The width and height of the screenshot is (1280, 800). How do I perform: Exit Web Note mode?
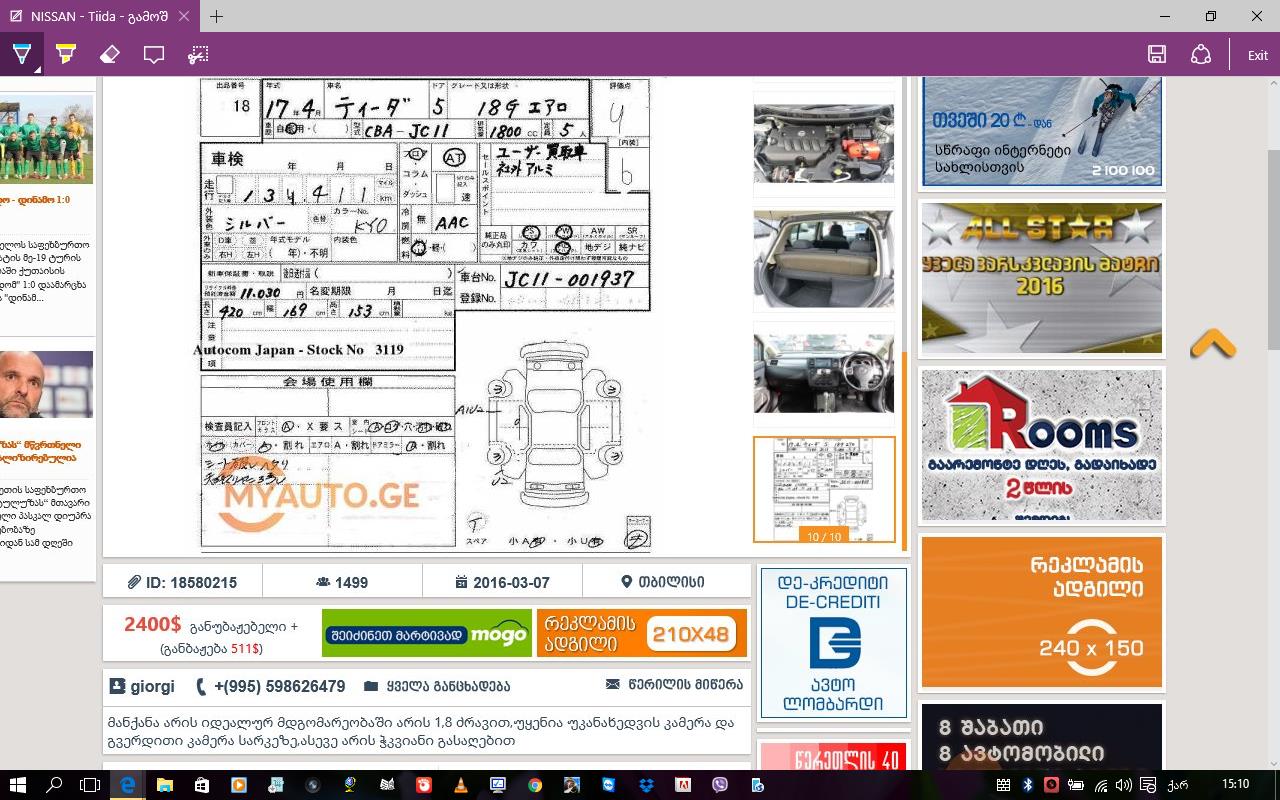point(1257,55)
